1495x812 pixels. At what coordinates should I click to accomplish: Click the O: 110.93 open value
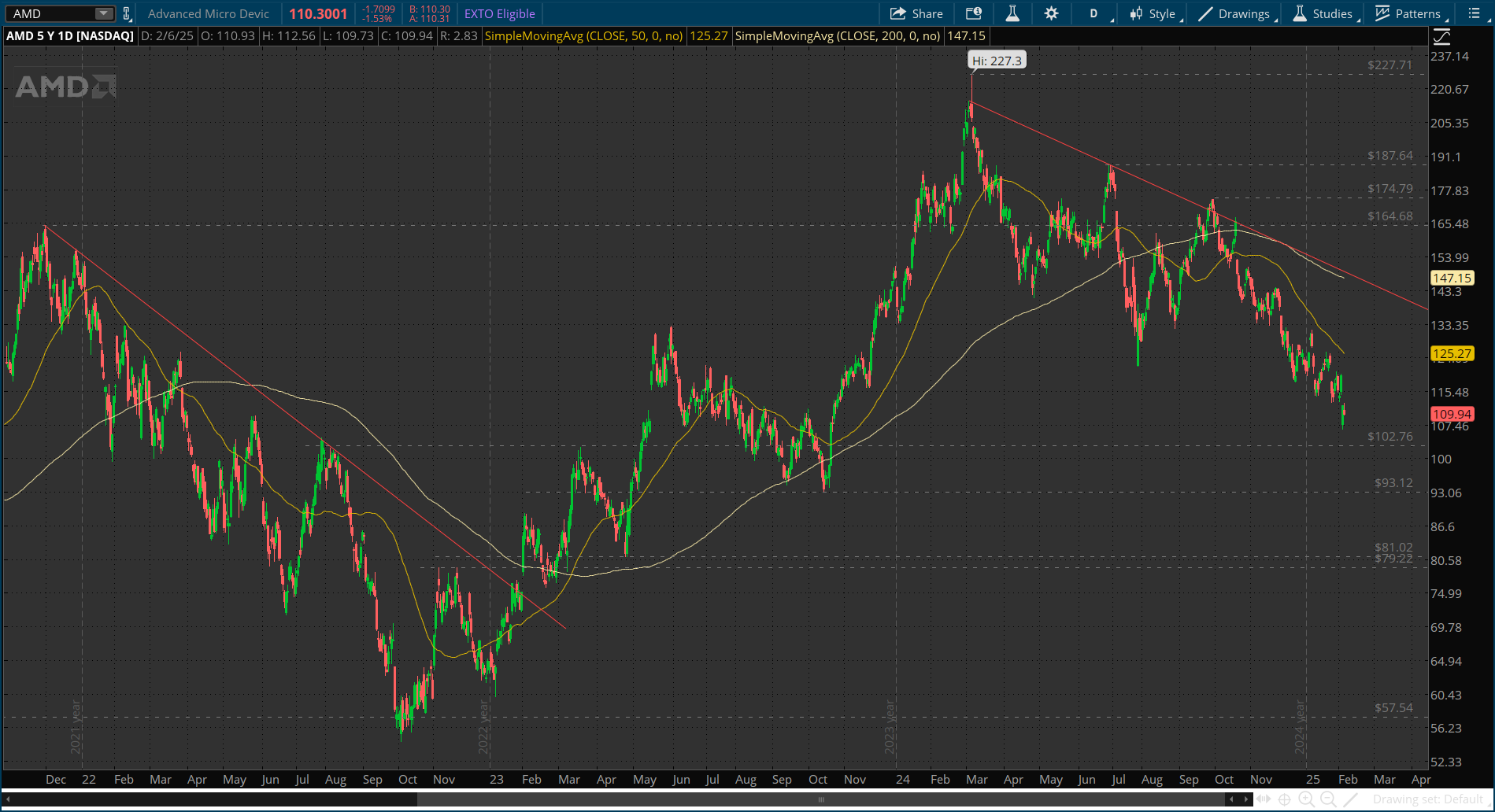[x=228, y=35]
